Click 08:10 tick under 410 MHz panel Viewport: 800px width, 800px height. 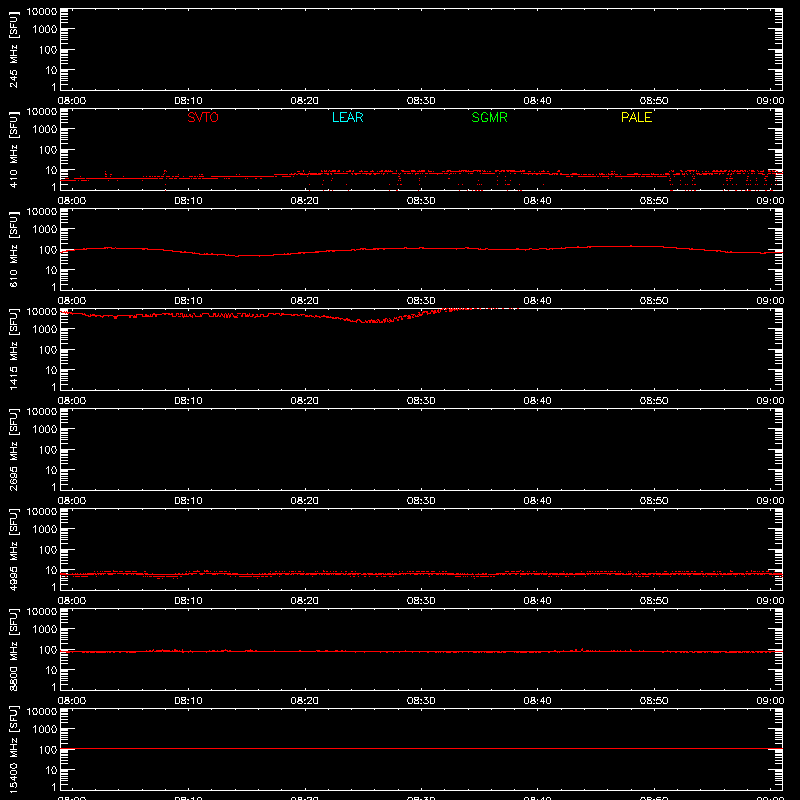click(188, 201)
